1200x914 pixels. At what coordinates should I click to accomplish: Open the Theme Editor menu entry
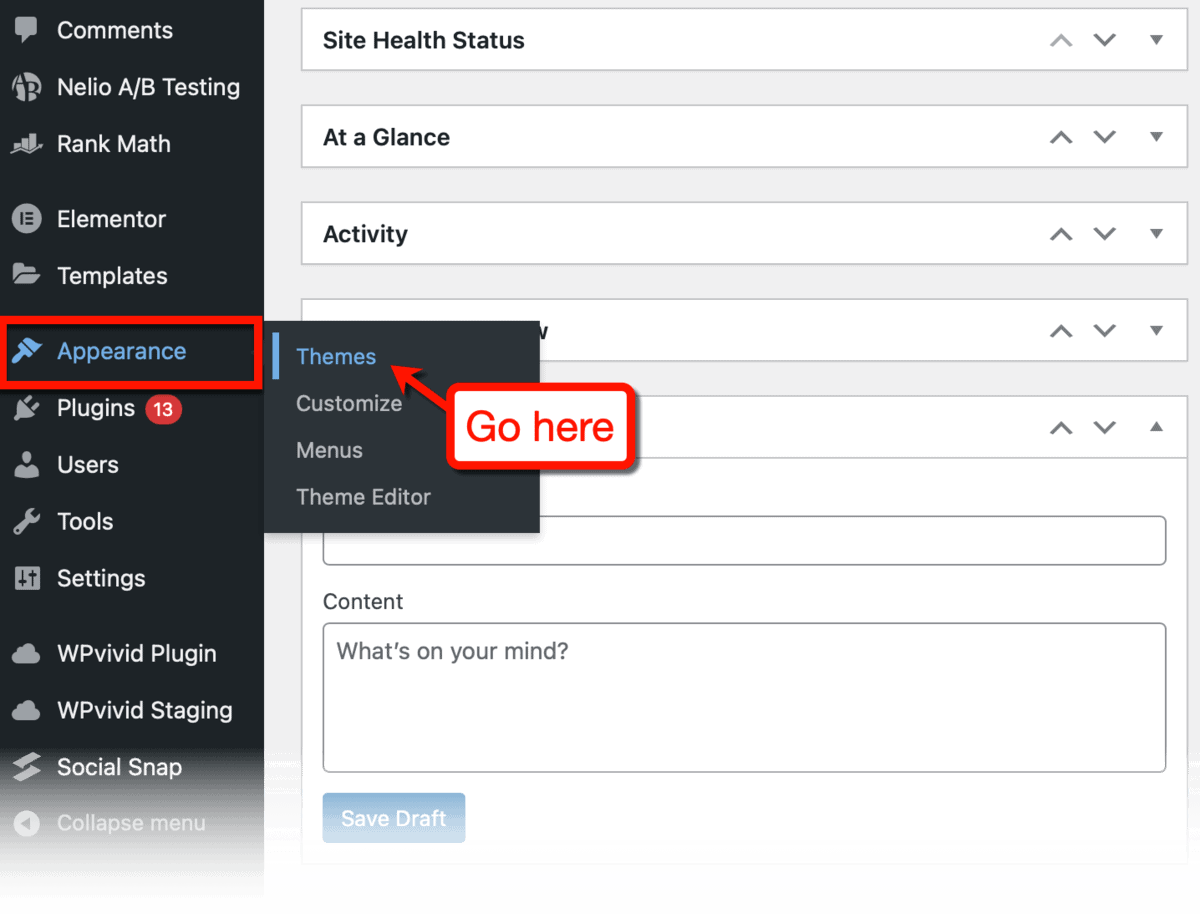(x=363, y=497)
